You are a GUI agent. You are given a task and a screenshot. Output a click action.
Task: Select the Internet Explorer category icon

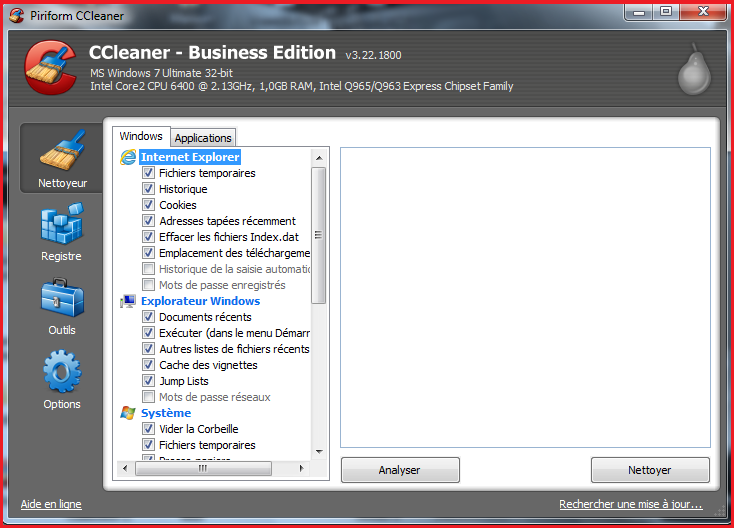point(128,157)
